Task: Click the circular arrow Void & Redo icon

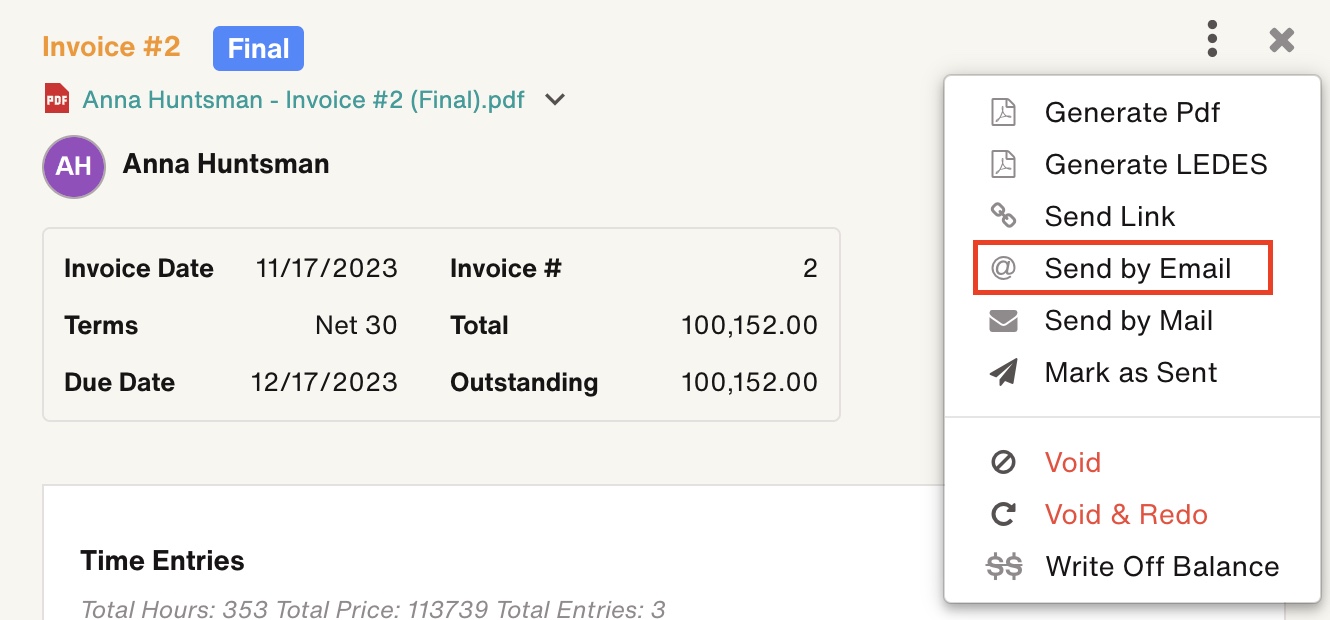Action: coord(1003,515)
